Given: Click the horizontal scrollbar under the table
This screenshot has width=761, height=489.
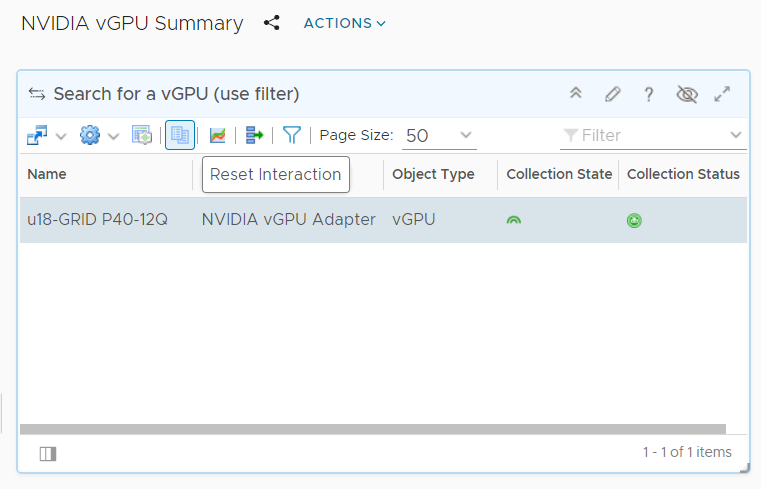Looking at the screenshot, I should pos(372,429).
